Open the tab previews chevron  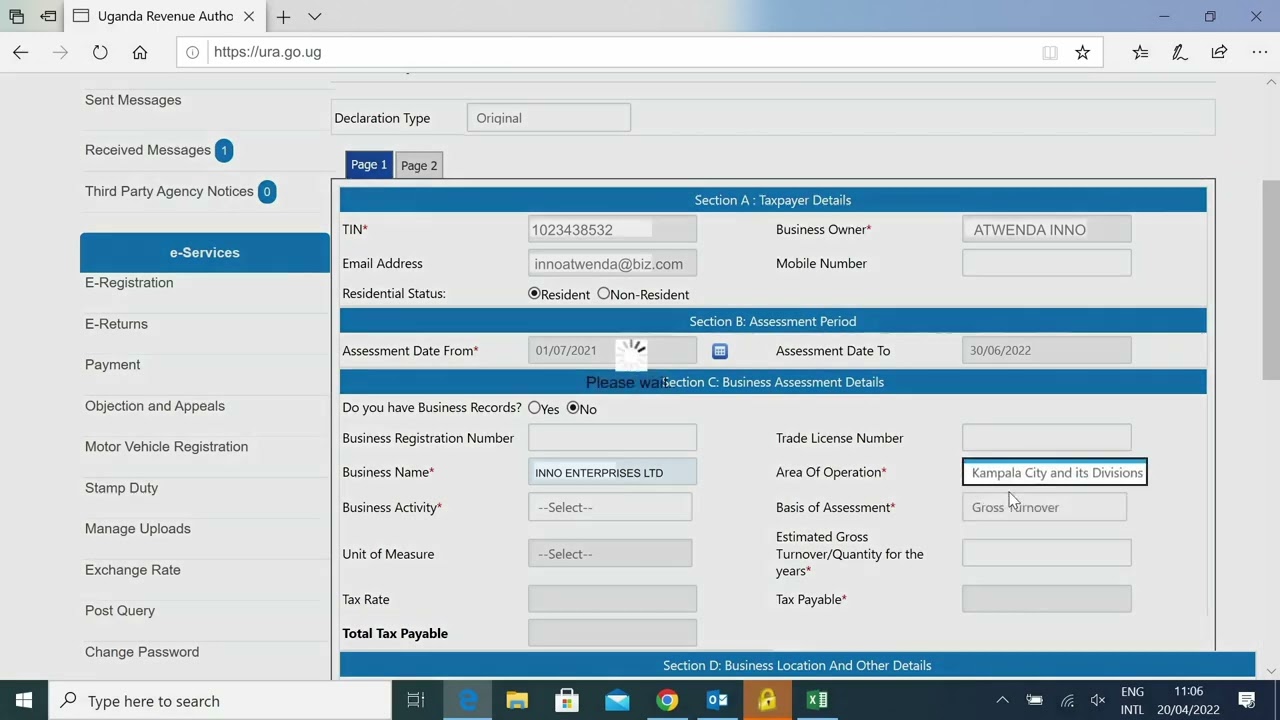click(314, 17)
